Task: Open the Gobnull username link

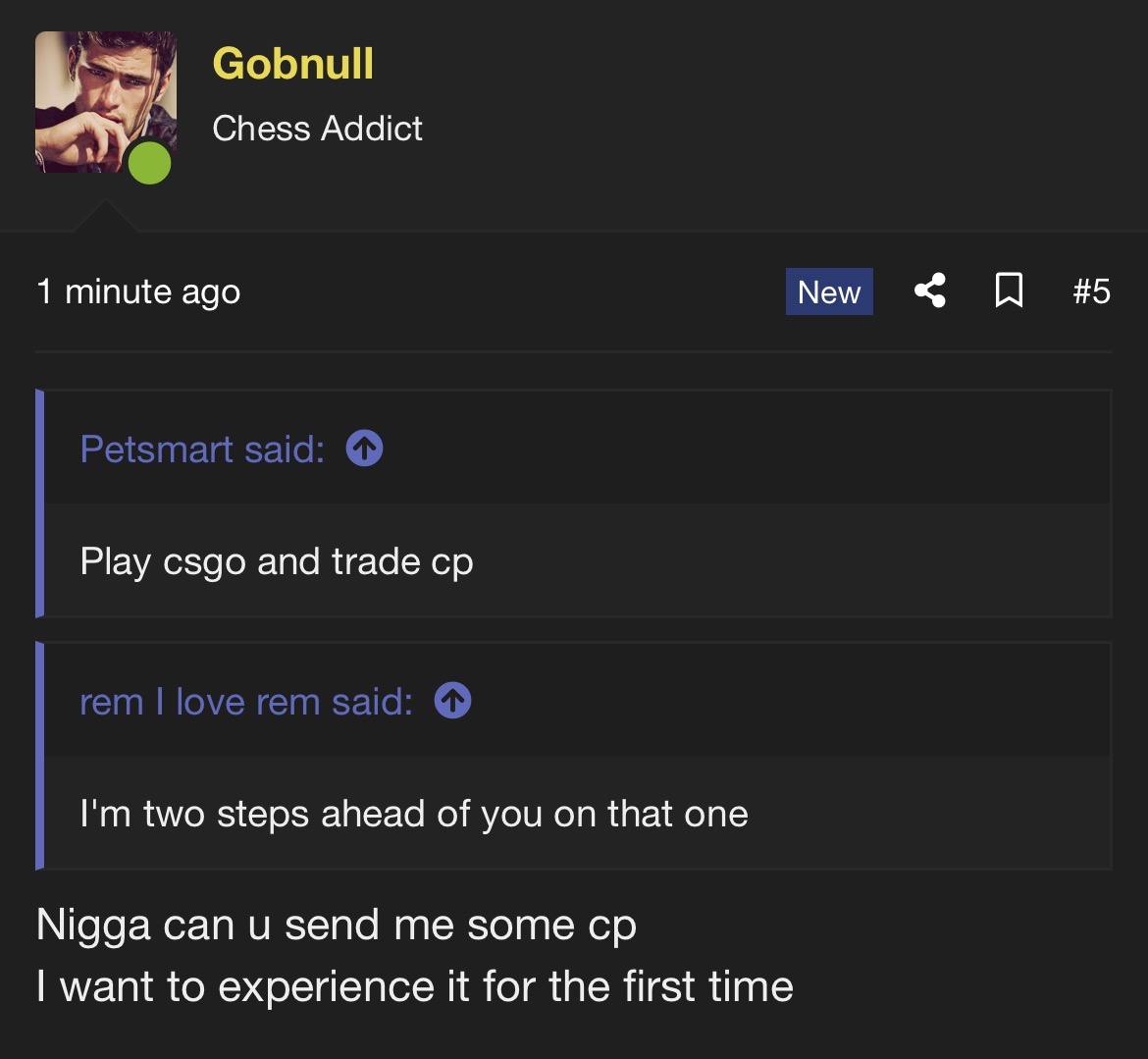Action: 292,64
